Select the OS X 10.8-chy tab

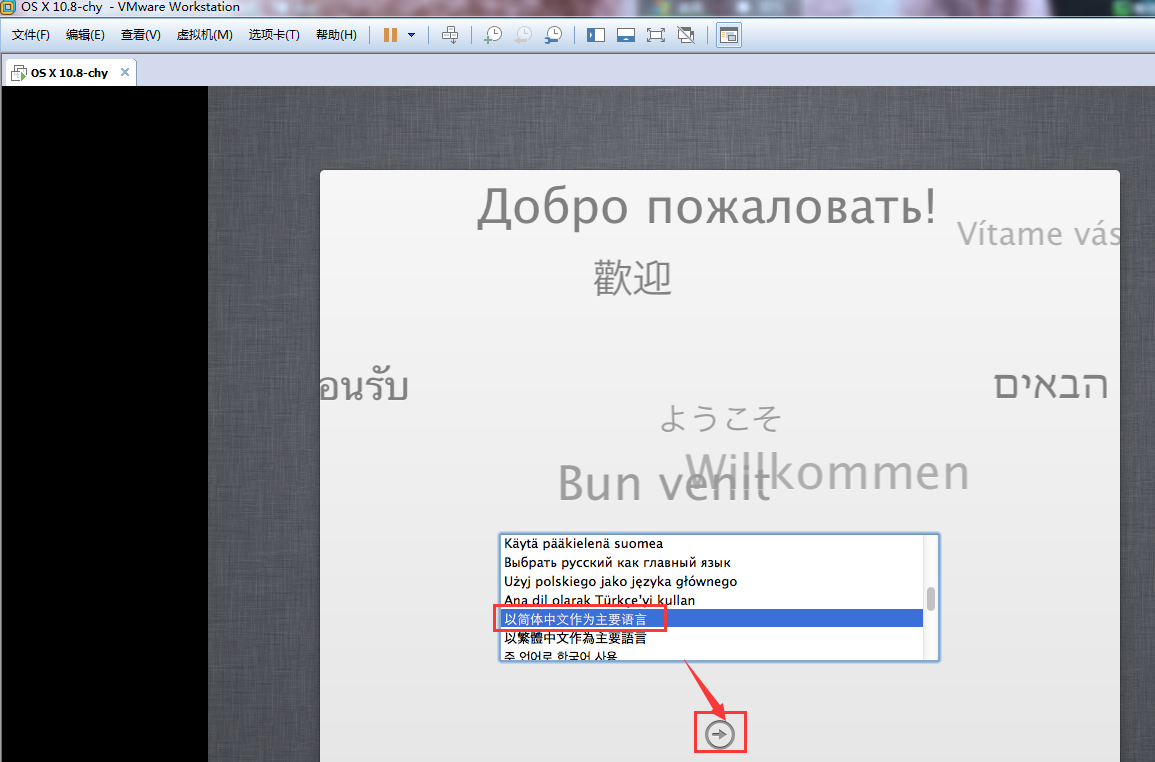(x=69, y=73)
